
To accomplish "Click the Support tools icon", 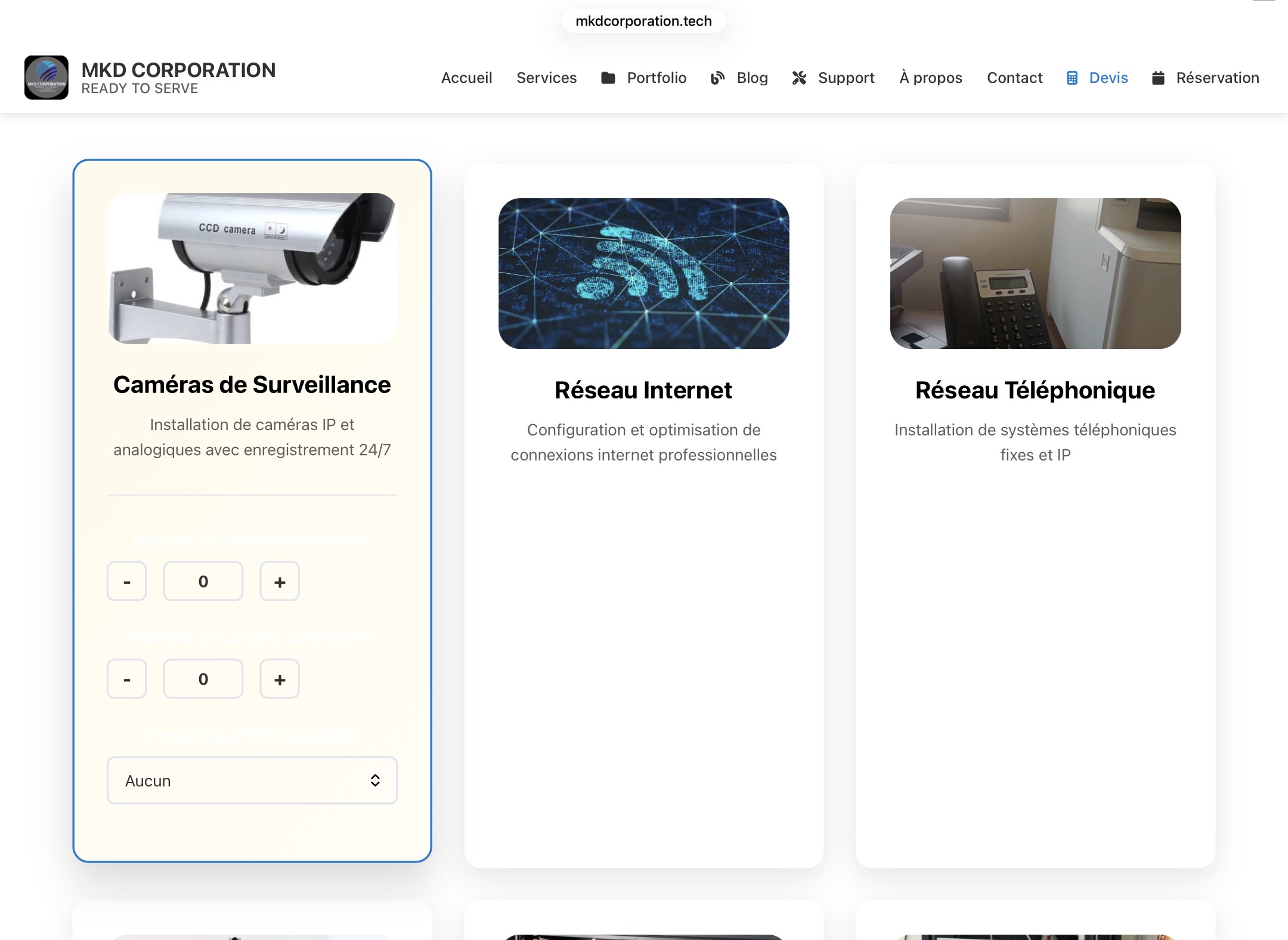I will pyautogui.click(x=799, y=78).
